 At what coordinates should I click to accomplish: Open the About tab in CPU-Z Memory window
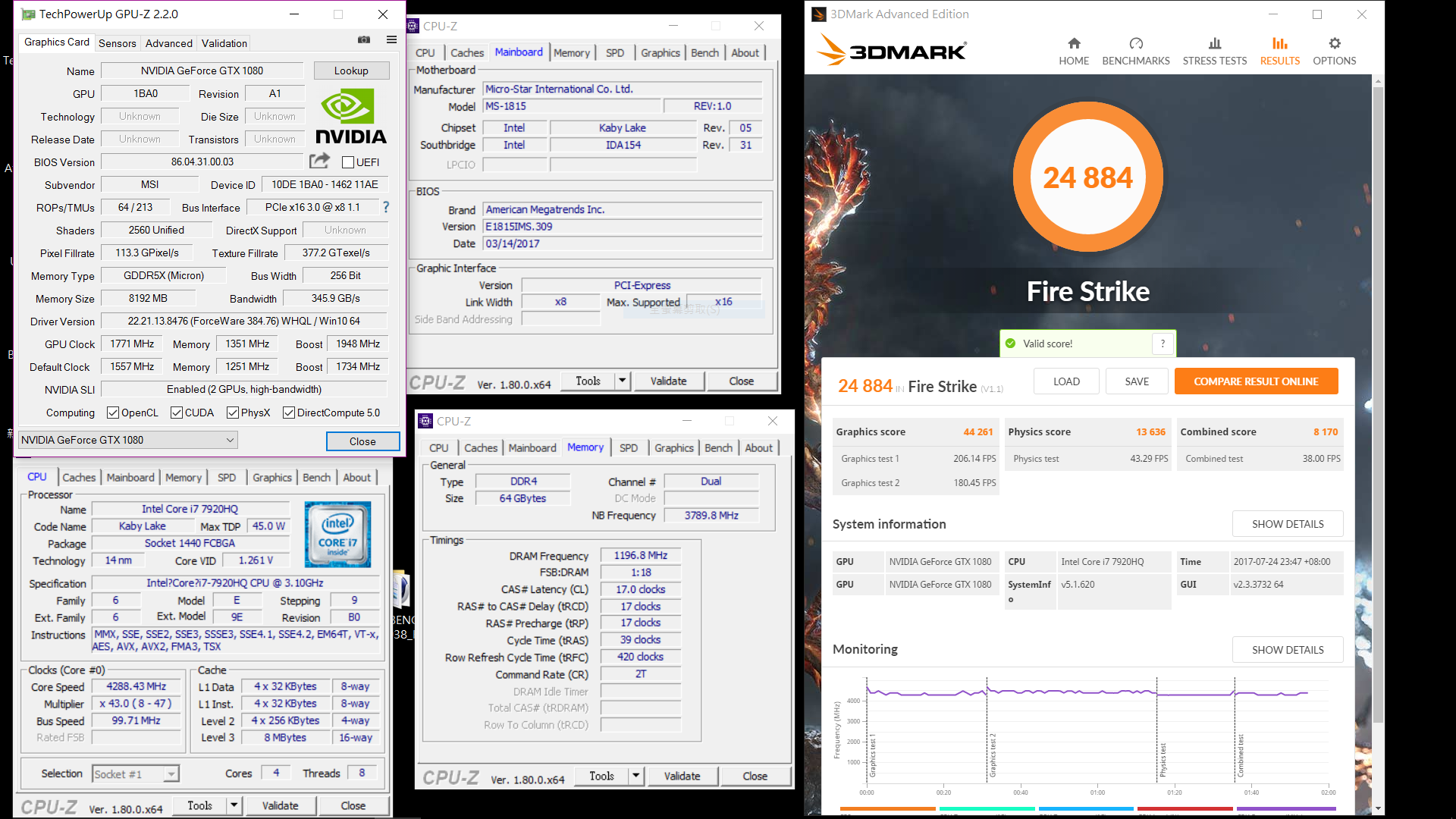pyautogui.click(x=758, y=447)
